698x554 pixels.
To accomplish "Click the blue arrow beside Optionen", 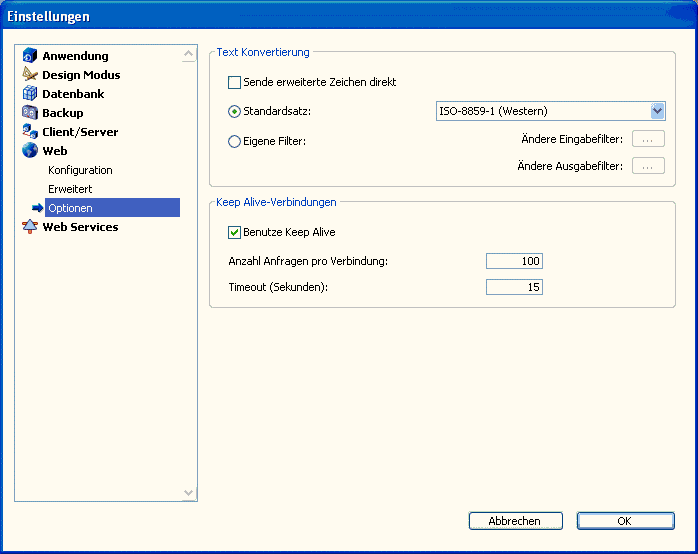I will pos(38,208).
